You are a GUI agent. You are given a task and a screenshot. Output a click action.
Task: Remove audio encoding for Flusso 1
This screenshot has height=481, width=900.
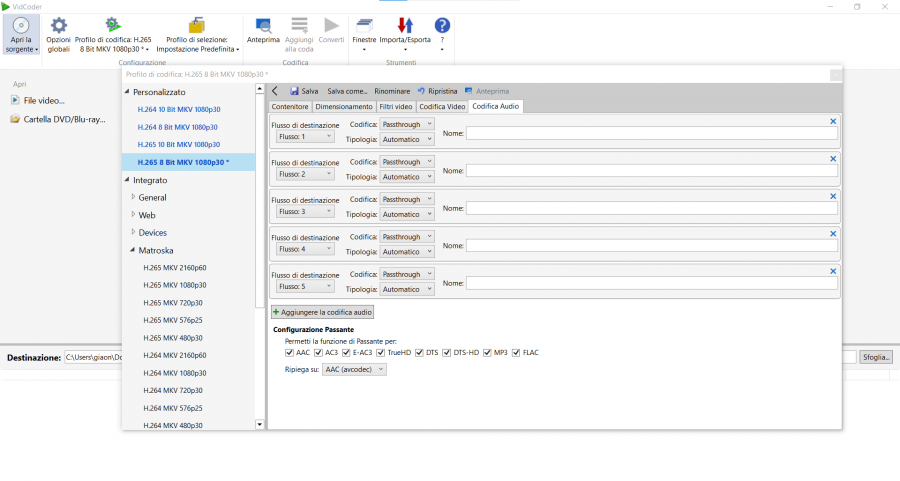tap(833, 121)
